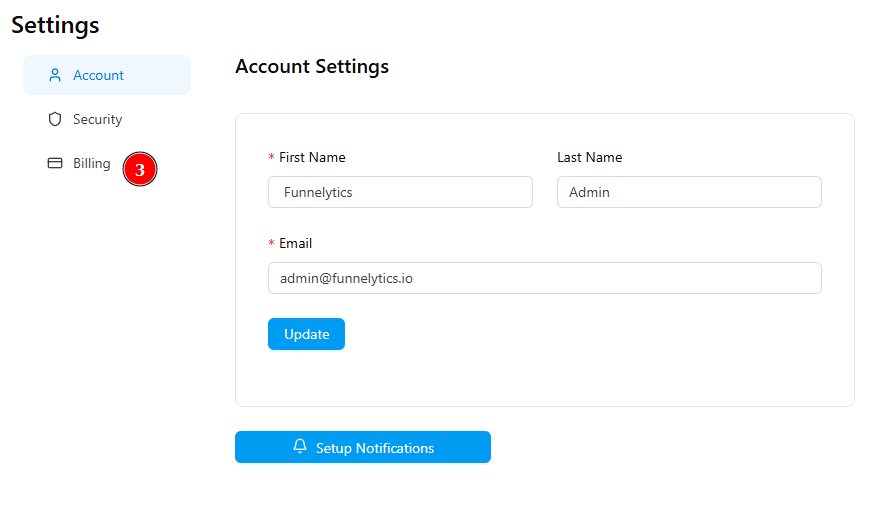Click the Account Settings heading

pyautogui.click(x=312, y=66)
